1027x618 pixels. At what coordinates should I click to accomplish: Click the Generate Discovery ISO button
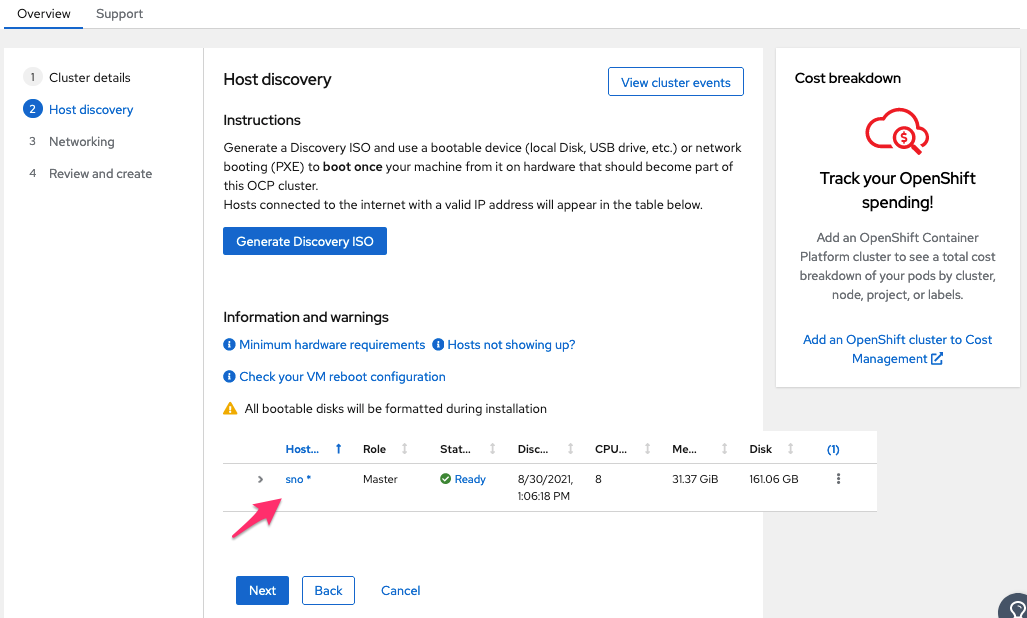click(304, 240)
